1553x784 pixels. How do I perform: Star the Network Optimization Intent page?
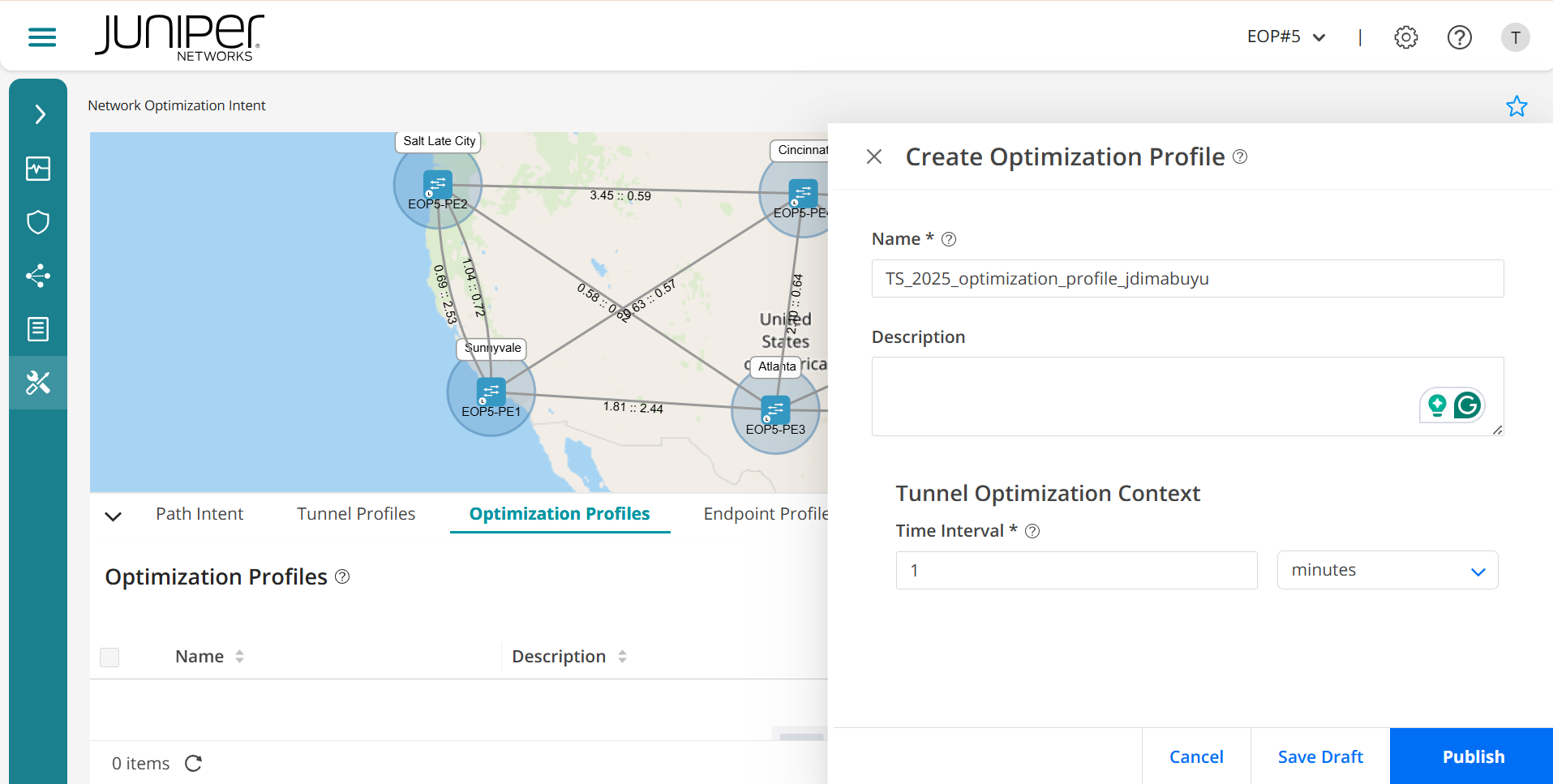pos(1517,105)
